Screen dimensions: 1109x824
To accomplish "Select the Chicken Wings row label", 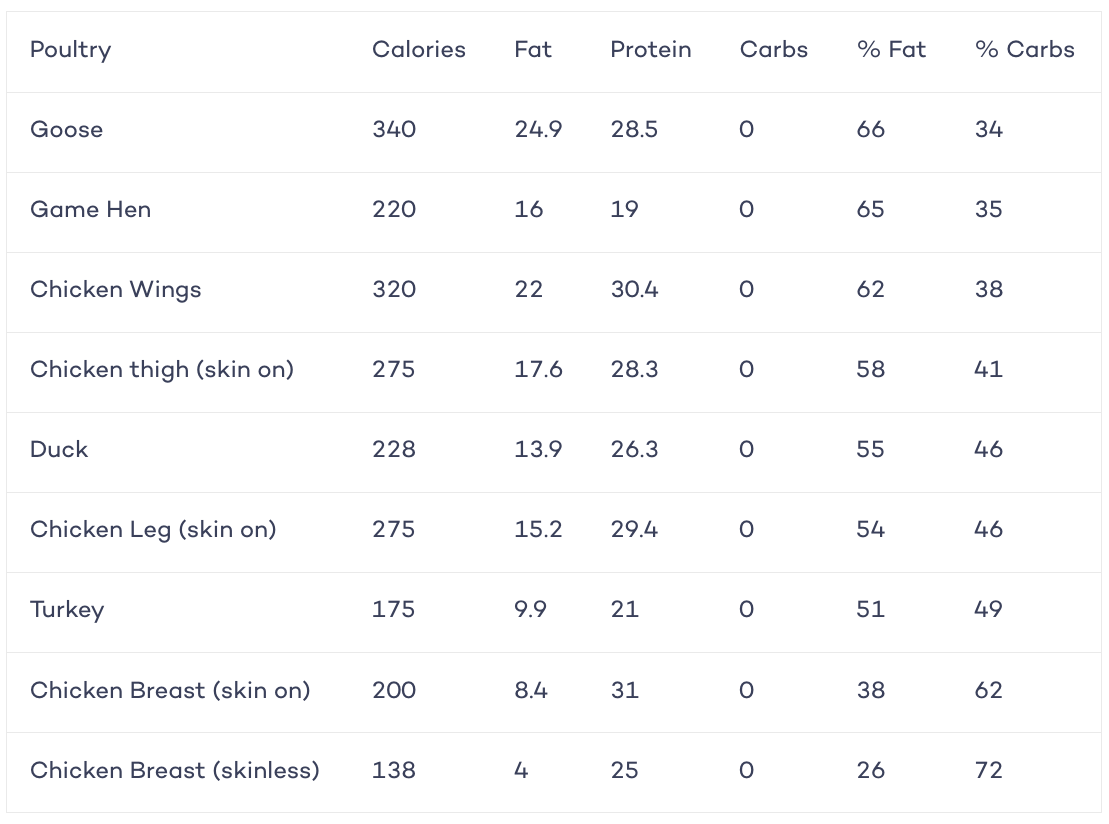I will pyautogui.click(x=115, y=290).
